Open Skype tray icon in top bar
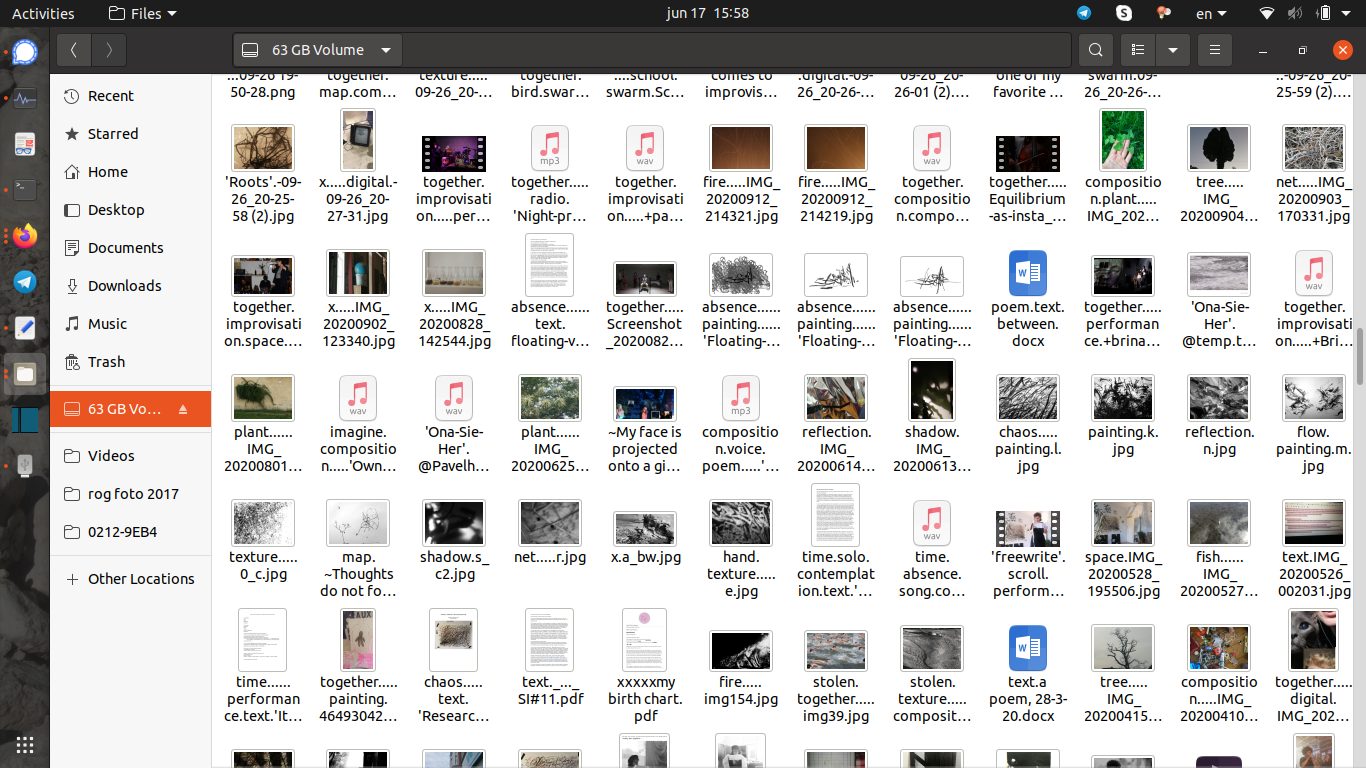 (x=1124, y=13)
